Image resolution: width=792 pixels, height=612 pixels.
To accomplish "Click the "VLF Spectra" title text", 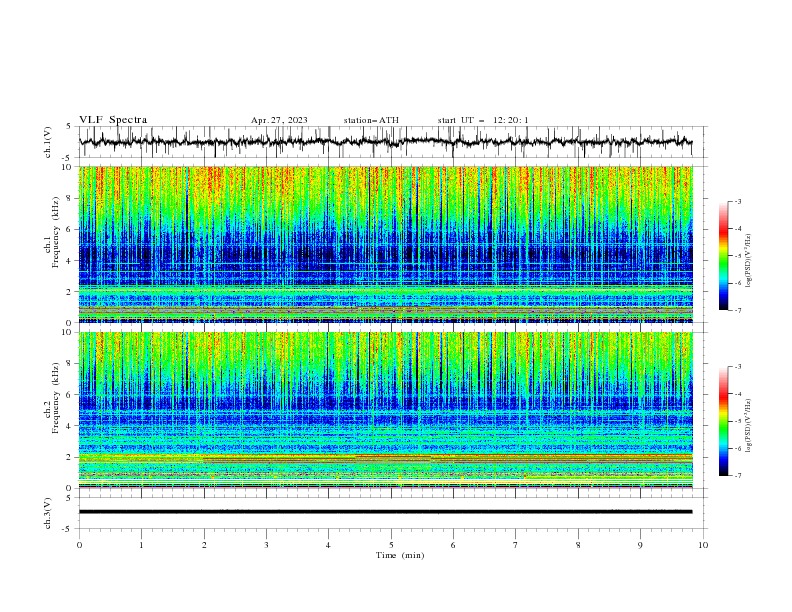I will click(x=113, y=120).
